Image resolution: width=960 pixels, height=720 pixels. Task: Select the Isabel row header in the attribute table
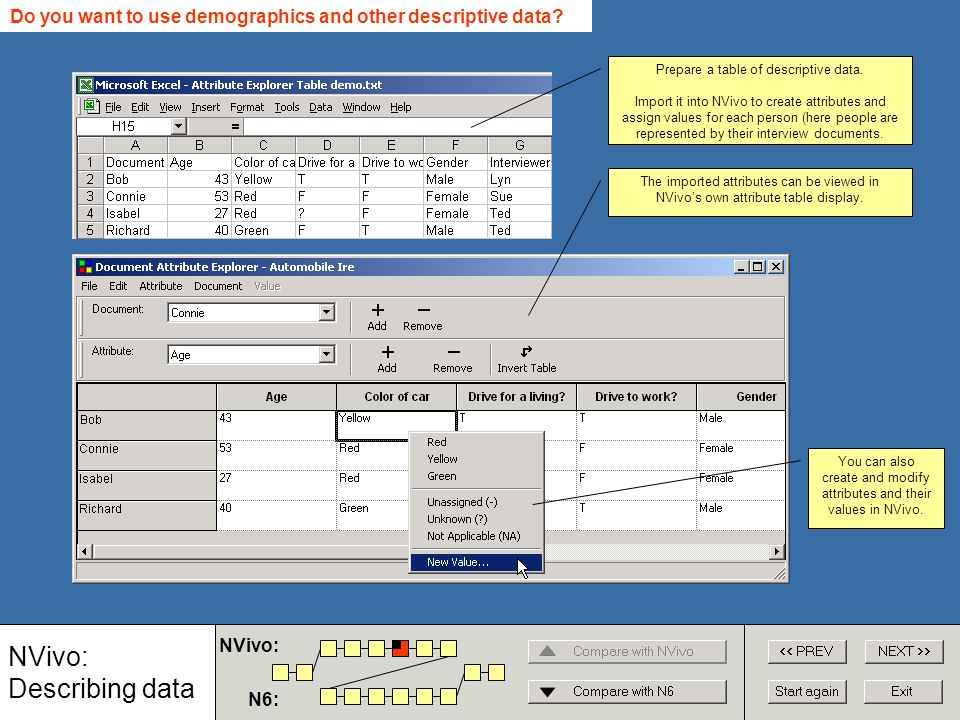(x=147, y=486)
